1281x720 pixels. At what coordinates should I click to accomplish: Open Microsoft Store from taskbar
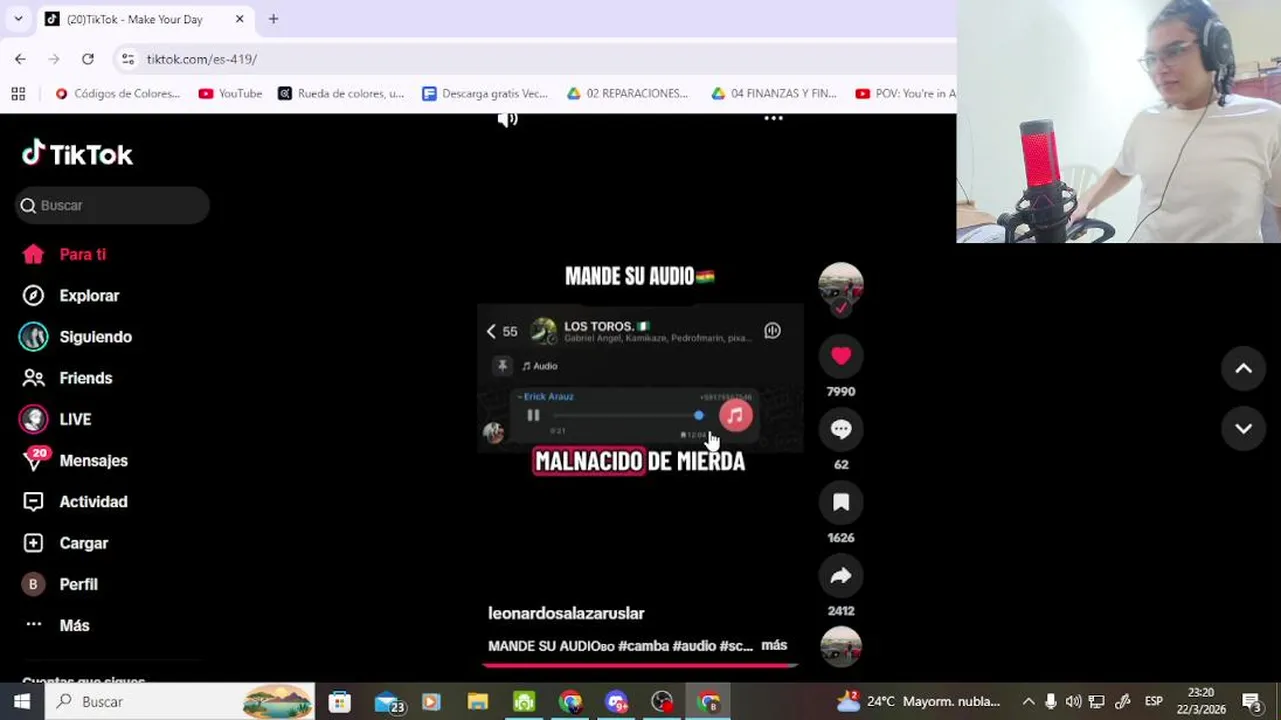pos(340,701)
